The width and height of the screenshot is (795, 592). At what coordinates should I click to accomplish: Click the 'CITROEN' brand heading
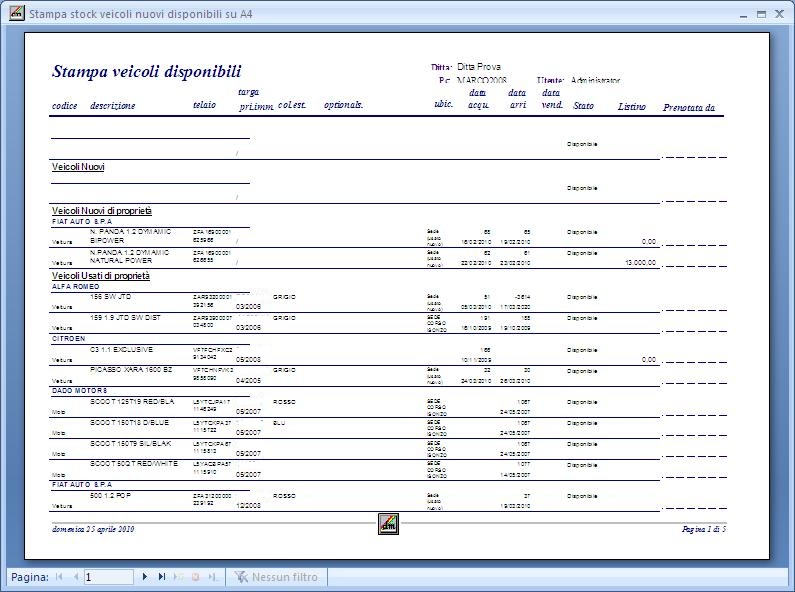pyautogui.click(x=68, y=339)
